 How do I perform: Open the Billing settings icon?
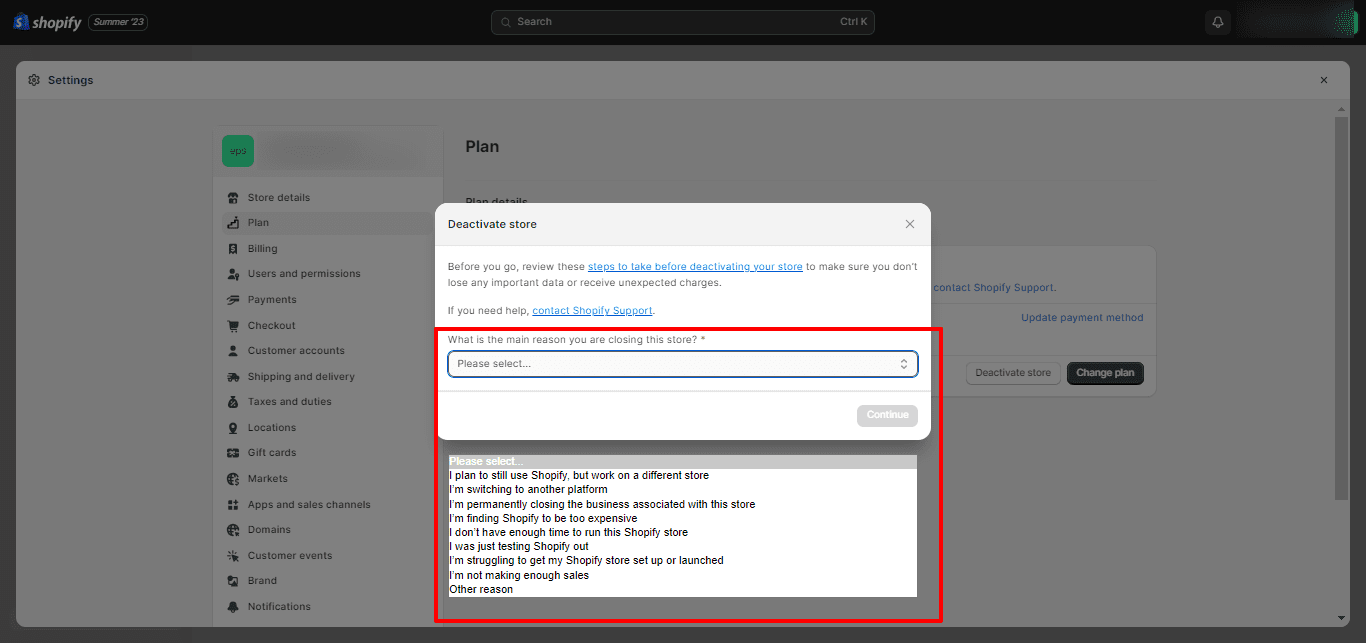[x=235, y=248]
